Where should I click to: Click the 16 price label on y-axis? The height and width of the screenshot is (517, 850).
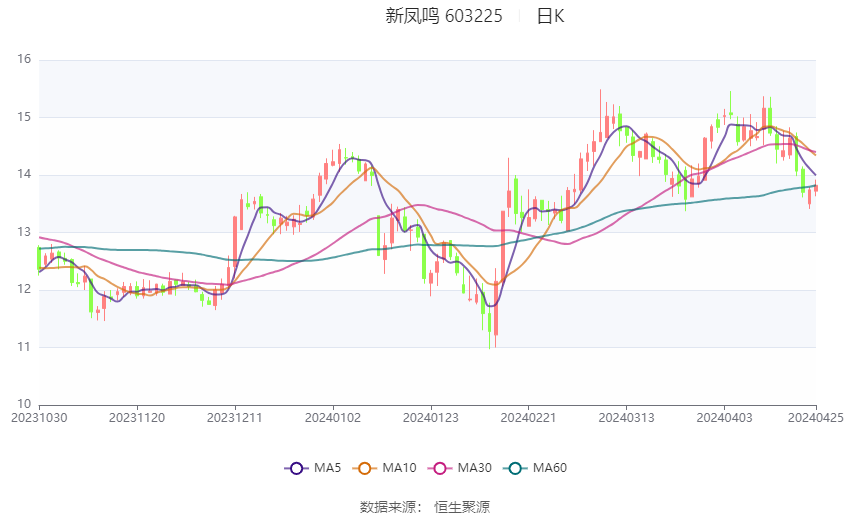(24, 60)
